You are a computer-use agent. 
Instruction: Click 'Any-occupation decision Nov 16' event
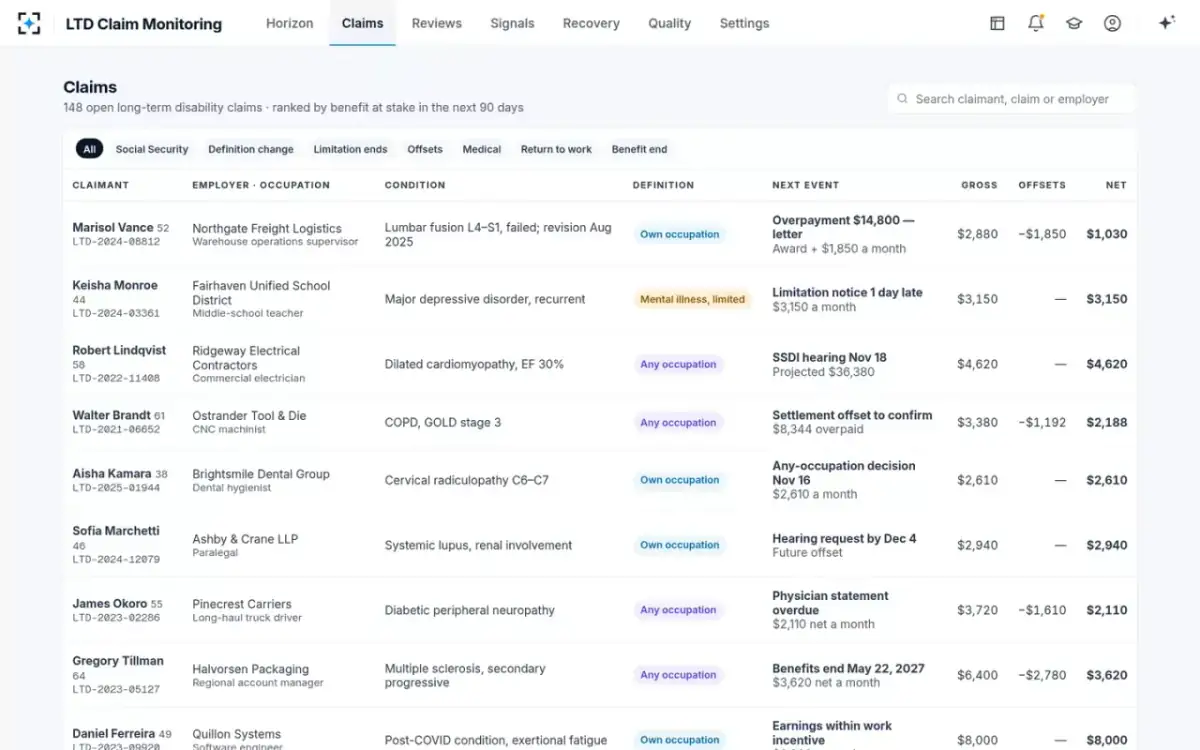(844, 473)
